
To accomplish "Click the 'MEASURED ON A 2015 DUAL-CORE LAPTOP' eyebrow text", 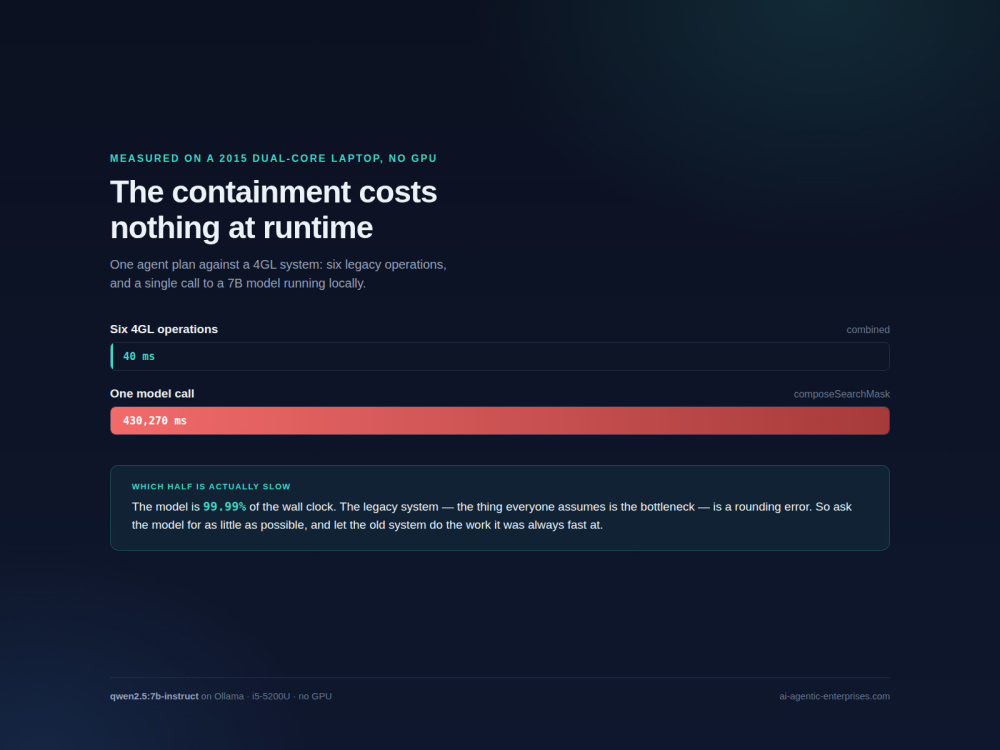I will tap(274, 158).
